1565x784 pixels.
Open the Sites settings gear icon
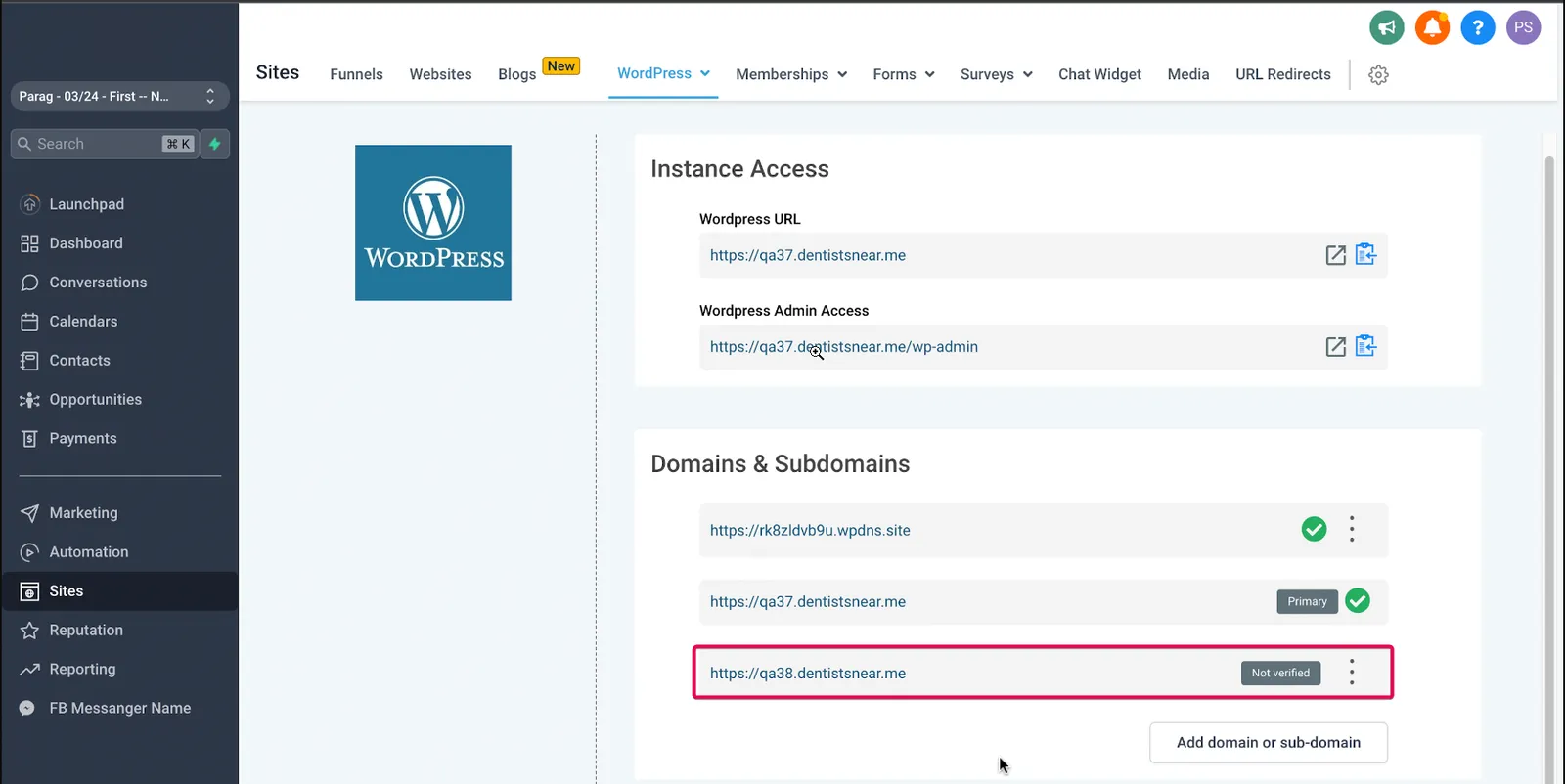[1378, 75]
